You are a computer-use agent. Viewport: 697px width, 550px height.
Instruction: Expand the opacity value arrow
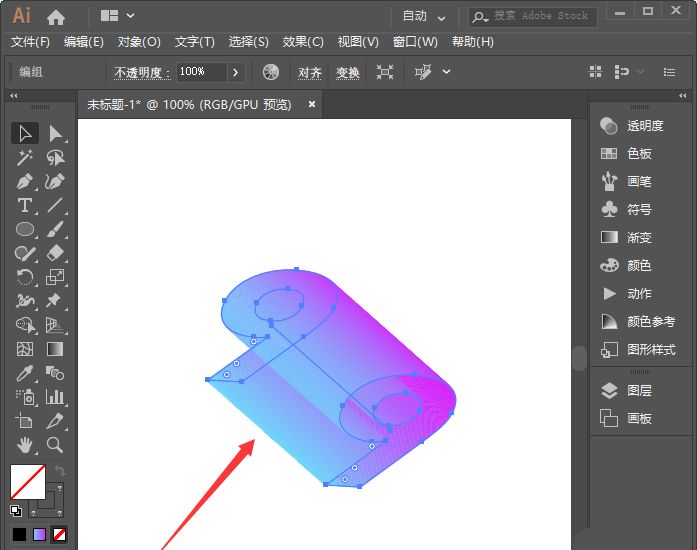tap(236, 72)
